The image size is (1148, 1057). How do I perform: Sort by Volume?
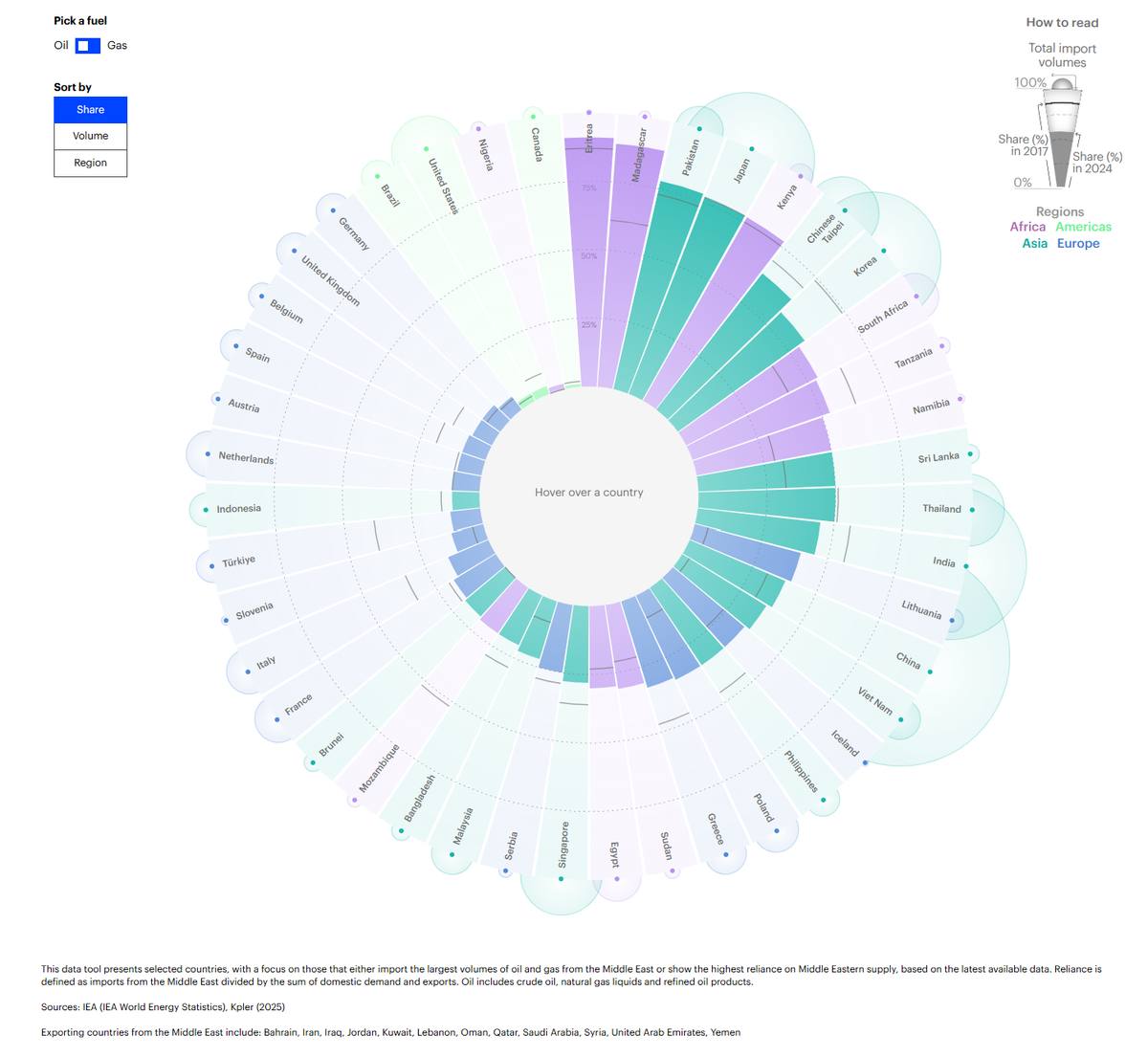(90, 136)
